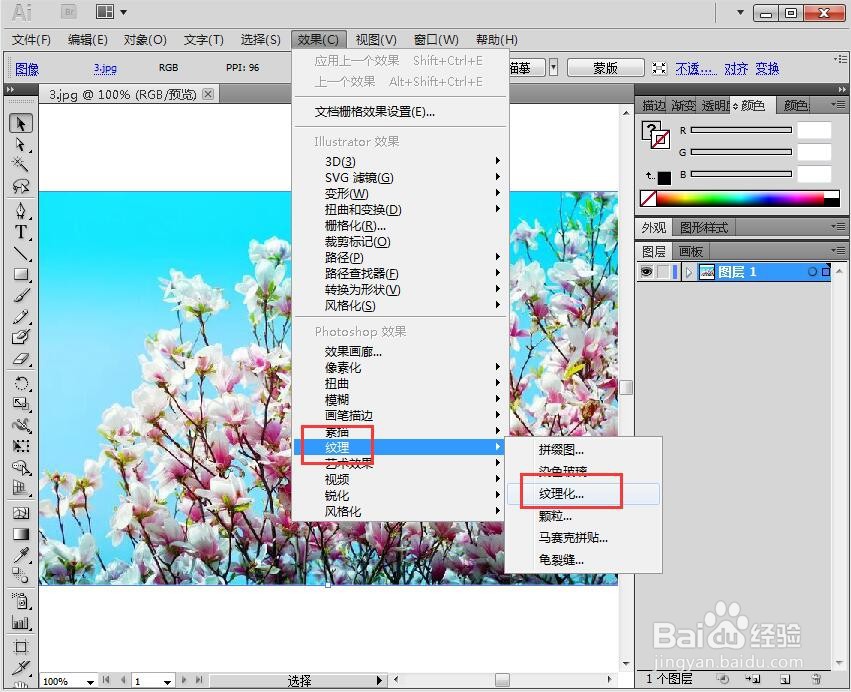The image size is (851, 692).
Task: Click the 对齐 link in the control bar
Action: click(x=737, y=67)
